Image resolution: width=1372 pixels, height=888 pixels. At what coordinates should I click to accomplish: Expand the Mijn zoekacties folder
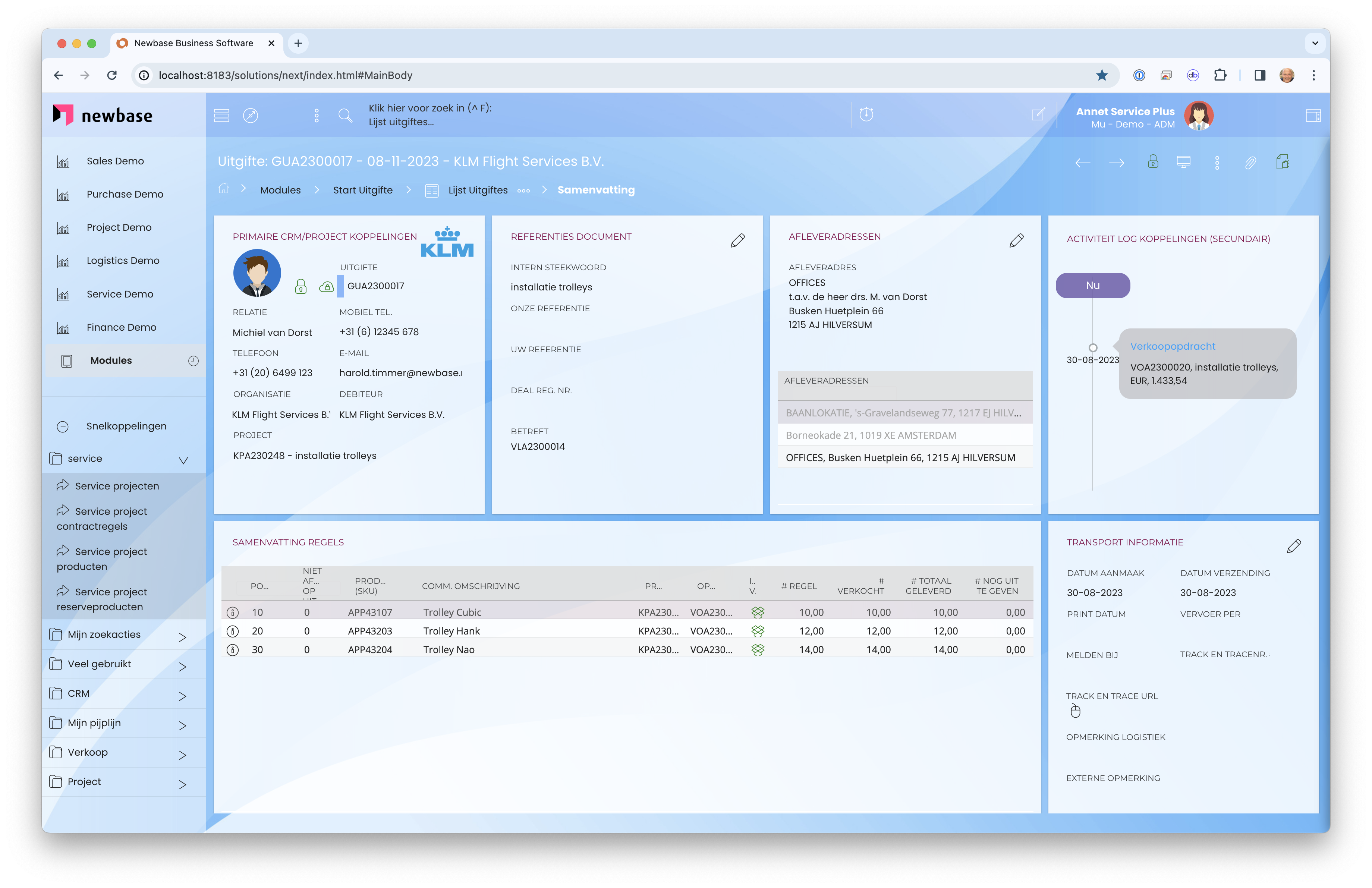coord(183,637)
